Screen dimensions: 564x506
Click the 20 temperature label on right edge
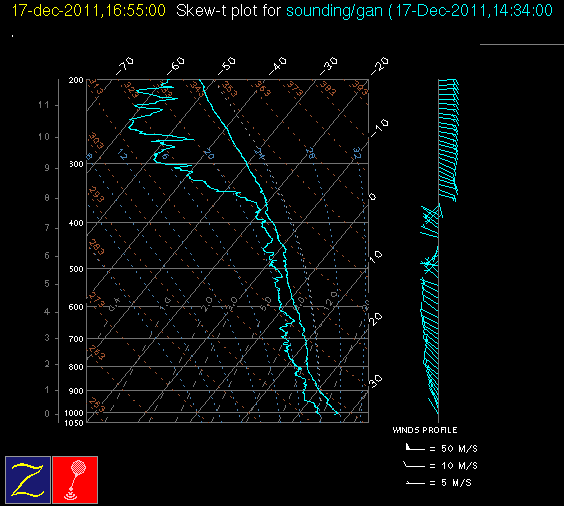point(376,319)
